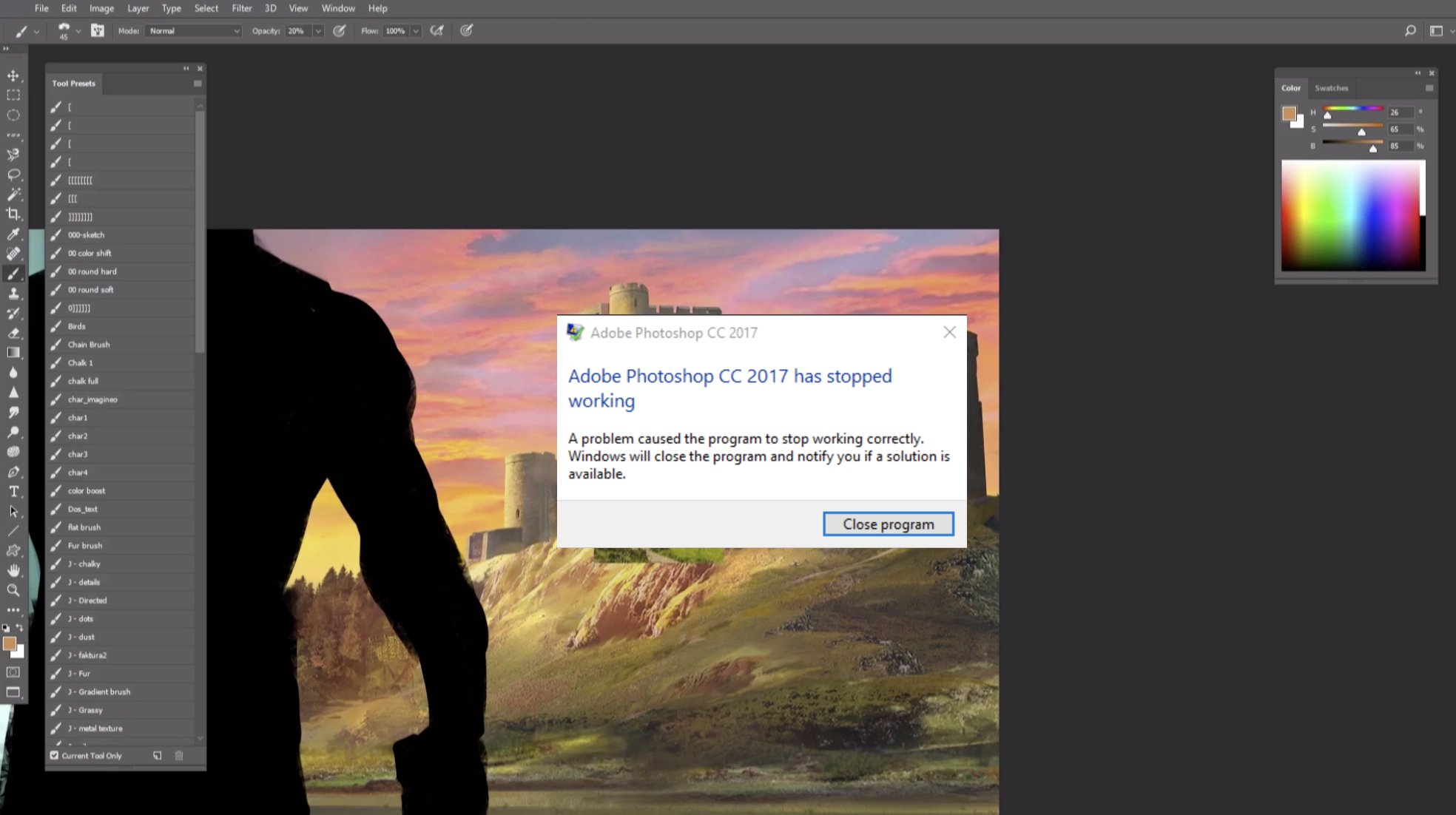The width and height of the screenshot is (1456, 815).
Task: Toggle pressure for opacity icon
Action: tap(340, 30)
